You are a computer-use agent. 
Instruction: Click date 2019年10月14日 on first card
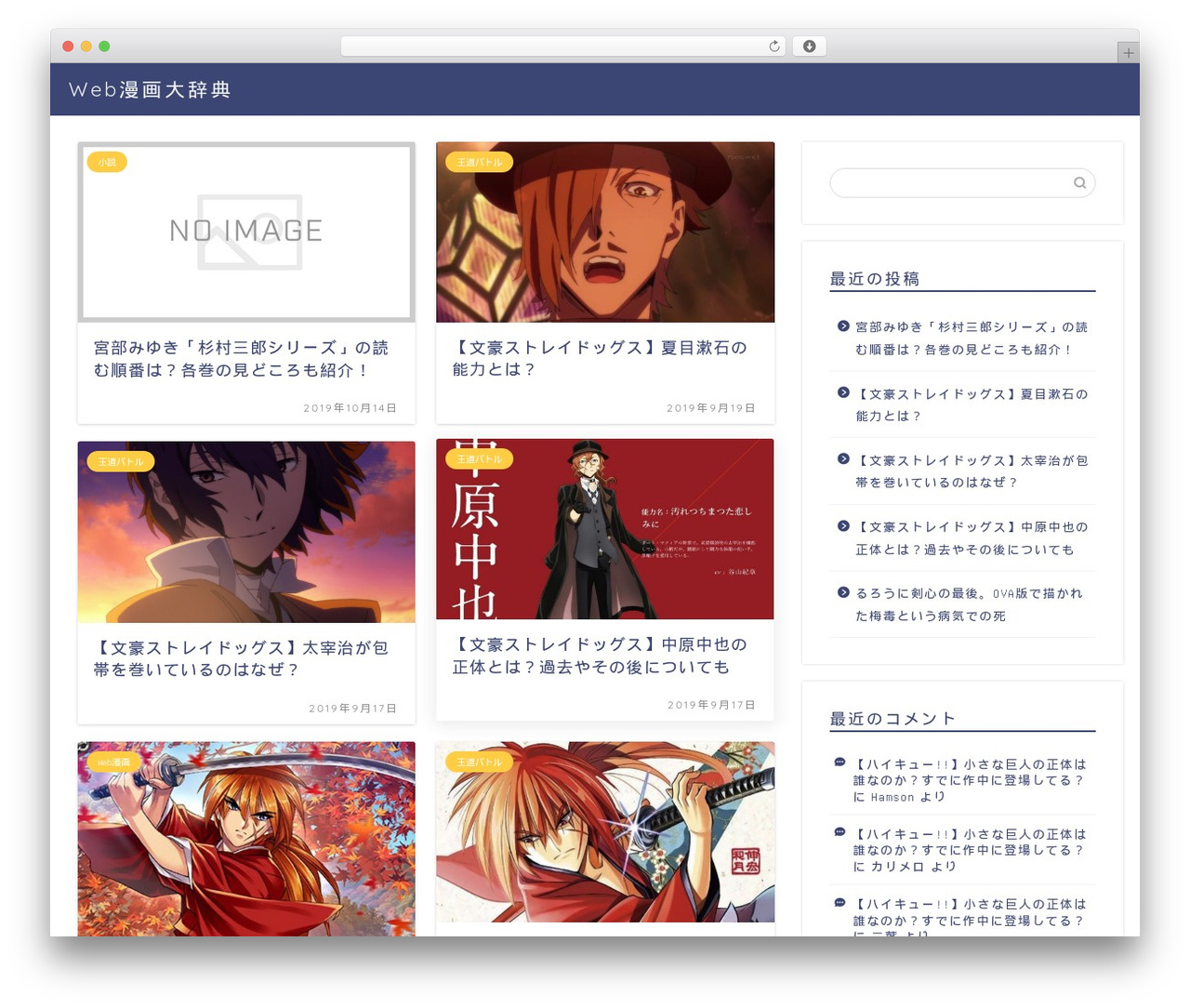pyautogui.click(x=350, y=408)
